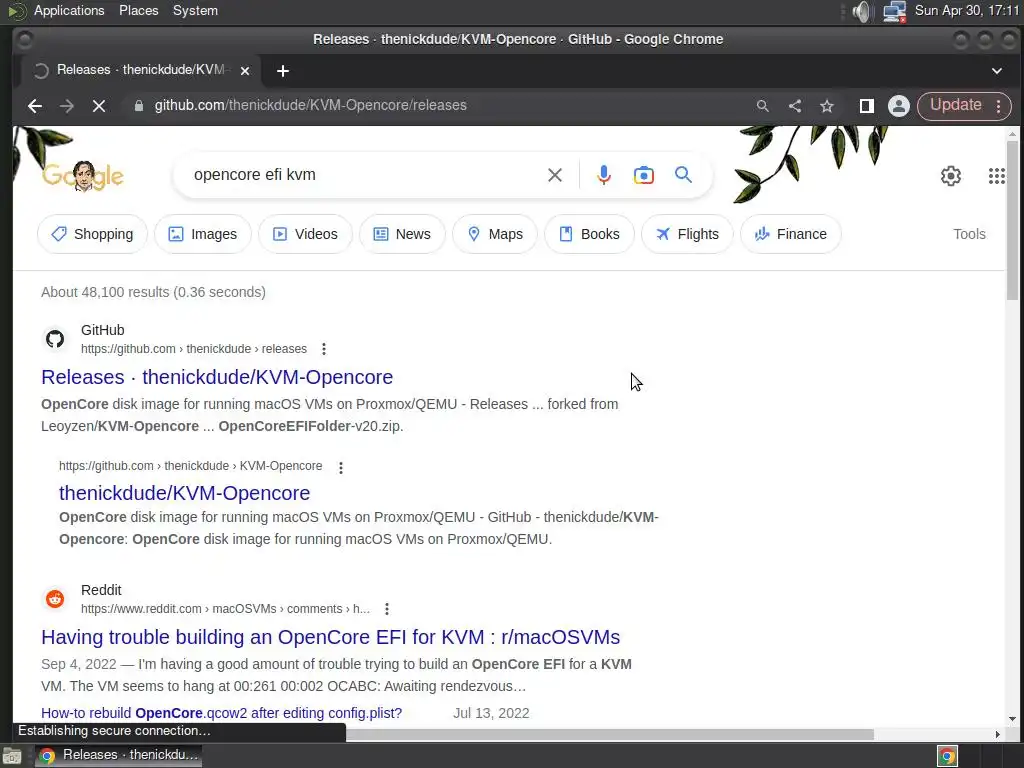Open the Applications menu
The width and height of the screenshot is (1024, 768).
tap(69, 10)
